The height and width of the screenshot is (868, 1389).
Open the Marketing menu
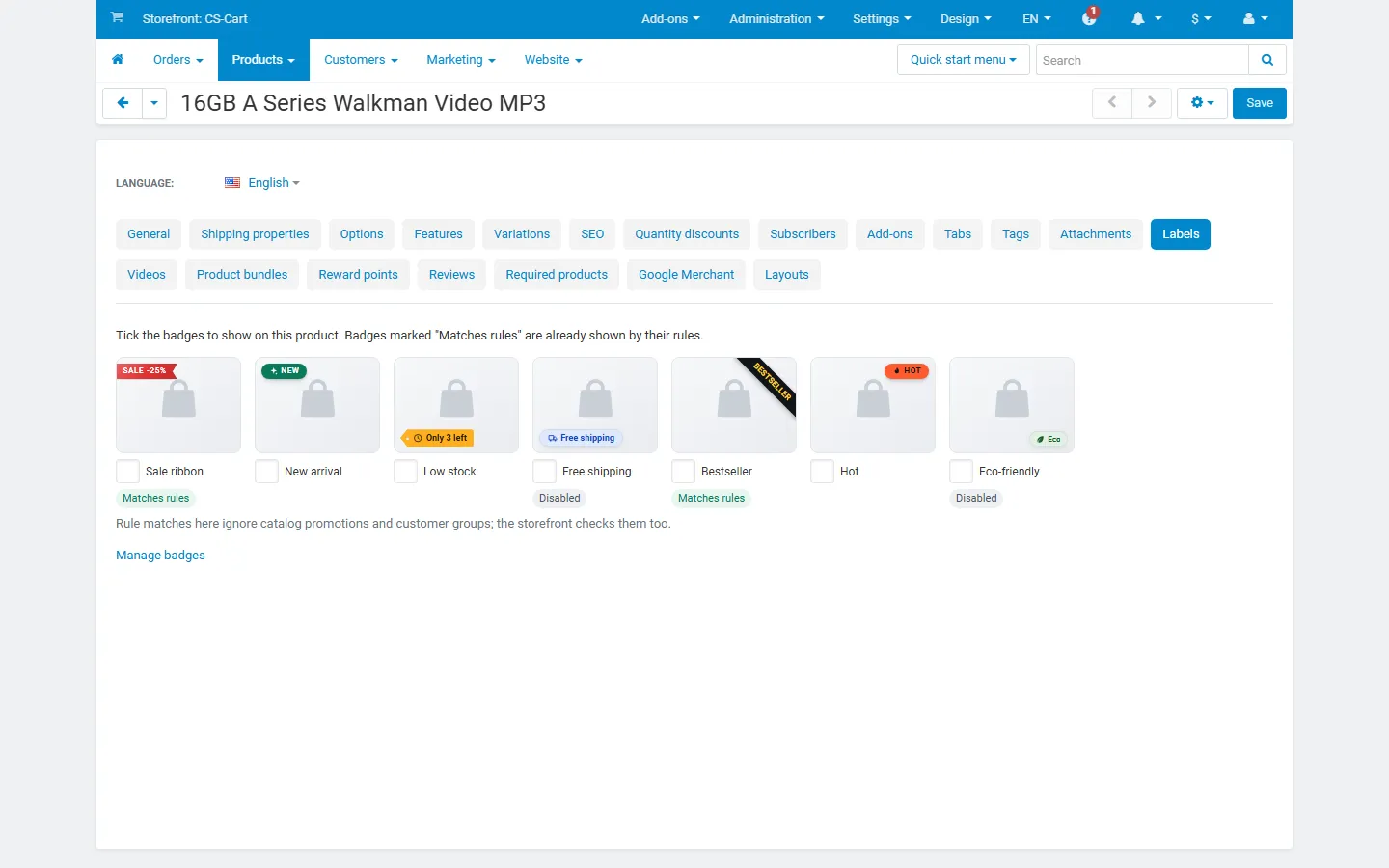pyautogui.click(x=461, y=60)
